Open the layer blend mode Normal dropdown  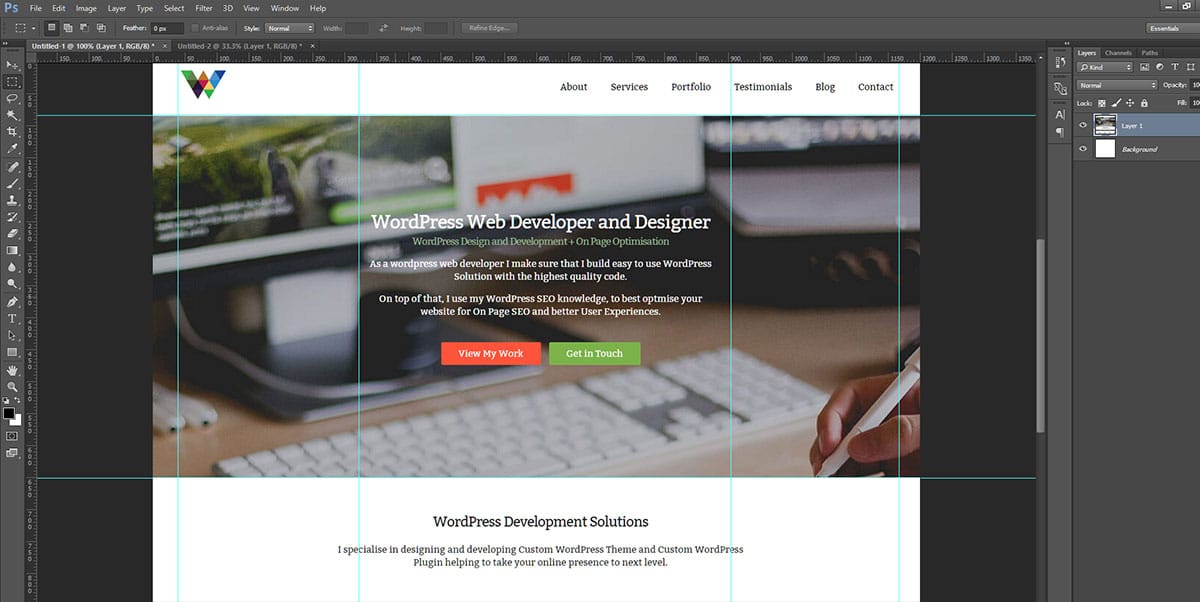[x=1116, y=85]
